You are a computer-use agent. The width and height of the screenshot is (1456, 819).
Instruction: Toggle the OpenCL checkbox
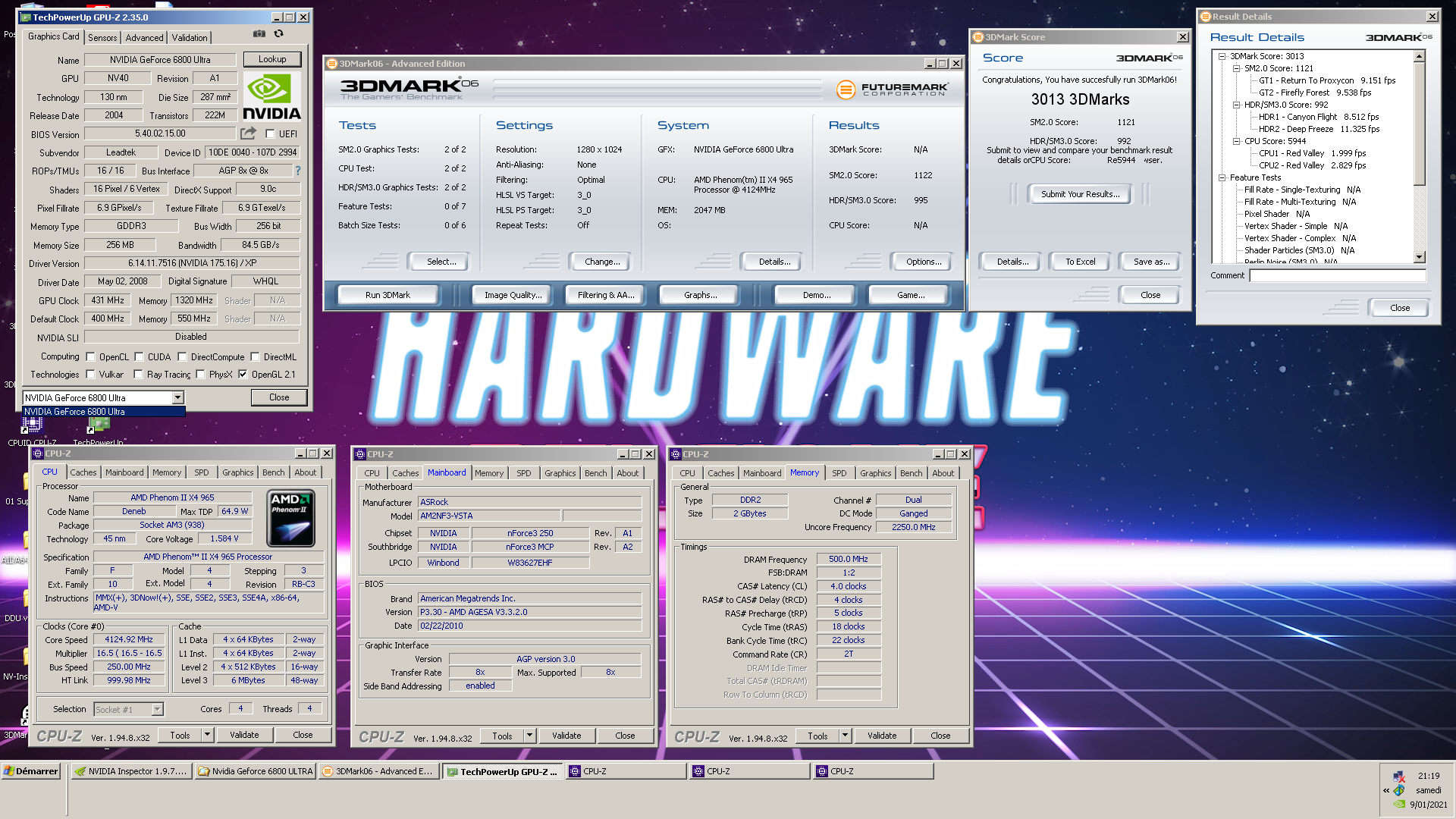[90, 357]
